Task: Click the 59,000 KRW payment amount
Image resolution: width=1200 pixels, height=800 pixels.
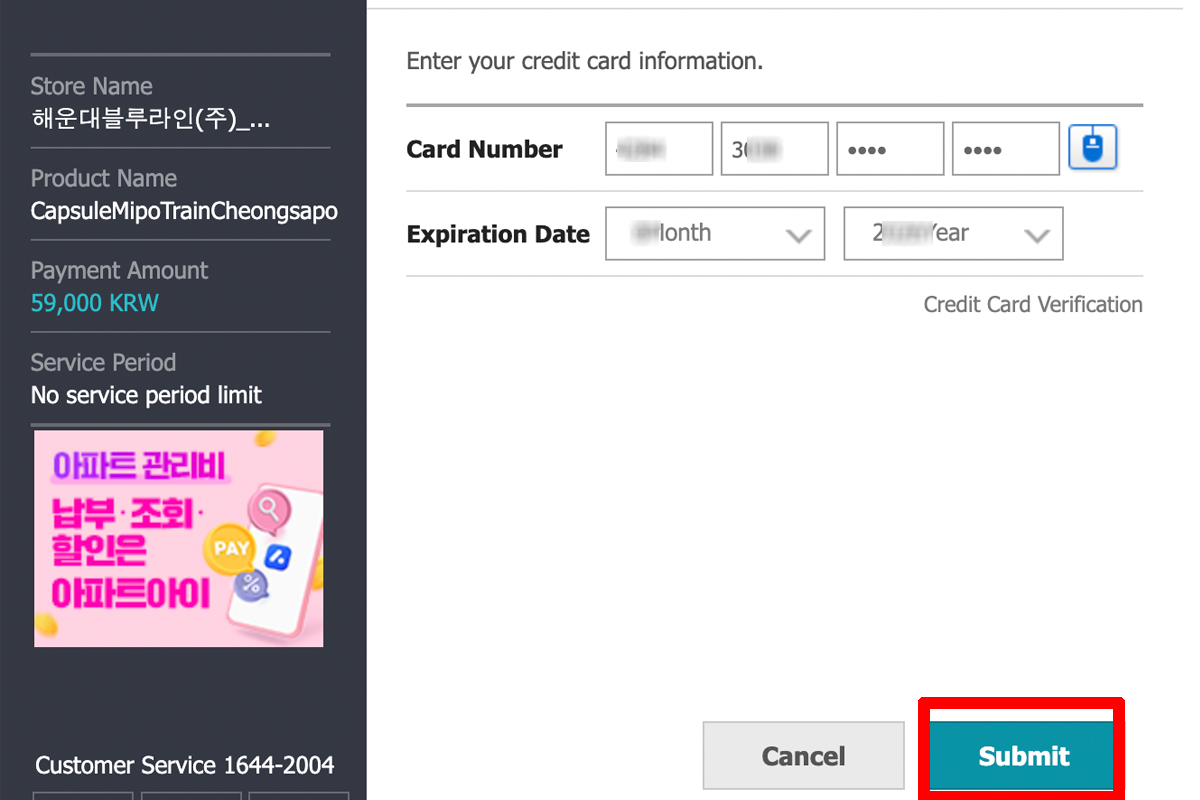Action: click(95, 303)
